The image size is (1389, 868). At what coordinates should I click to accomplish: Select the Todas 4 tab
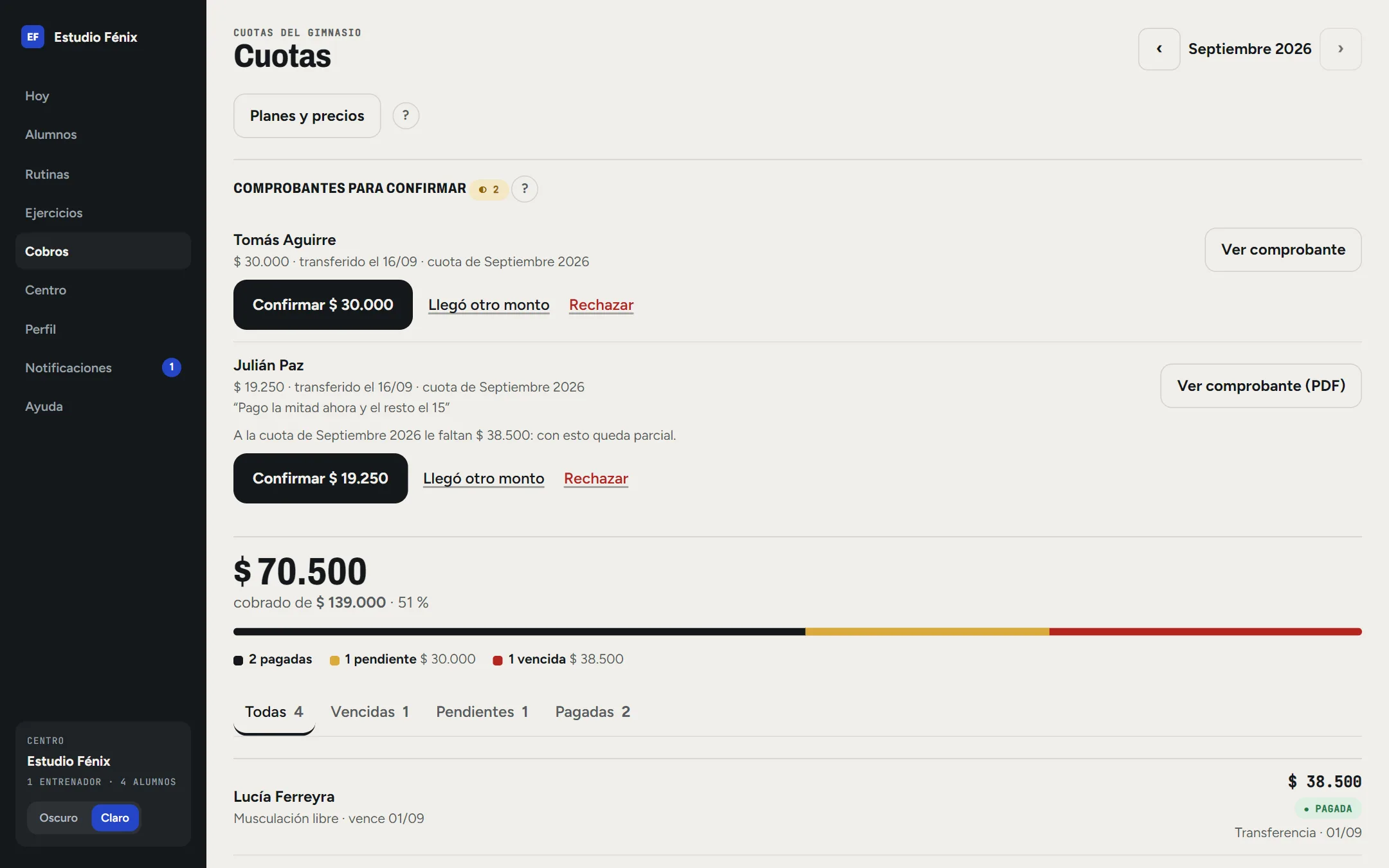click(x=274, y=712)
